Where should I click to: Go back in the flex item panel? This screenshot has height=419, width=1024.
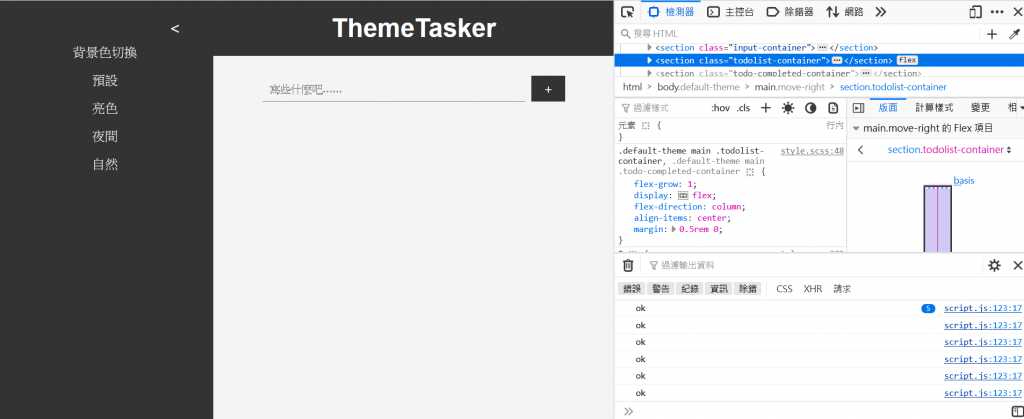[860, 149]
